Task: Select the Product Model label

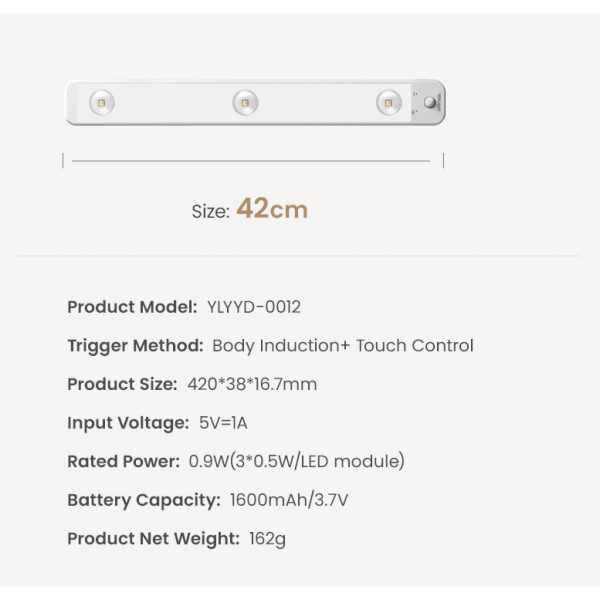Action: click(133, 307)
